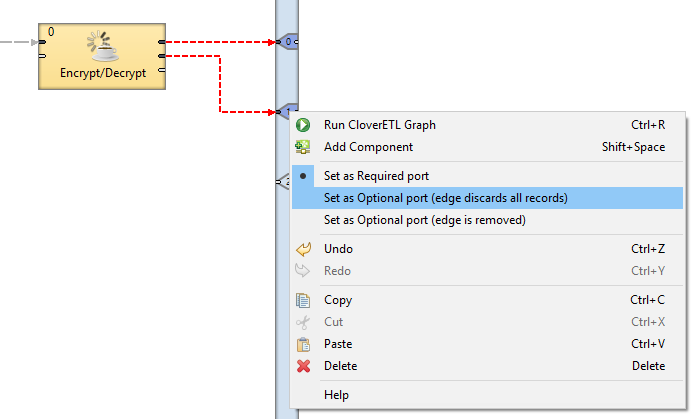Select Redo in the context menu
Viewport: 700px width, 419px height.
[488, 271]
